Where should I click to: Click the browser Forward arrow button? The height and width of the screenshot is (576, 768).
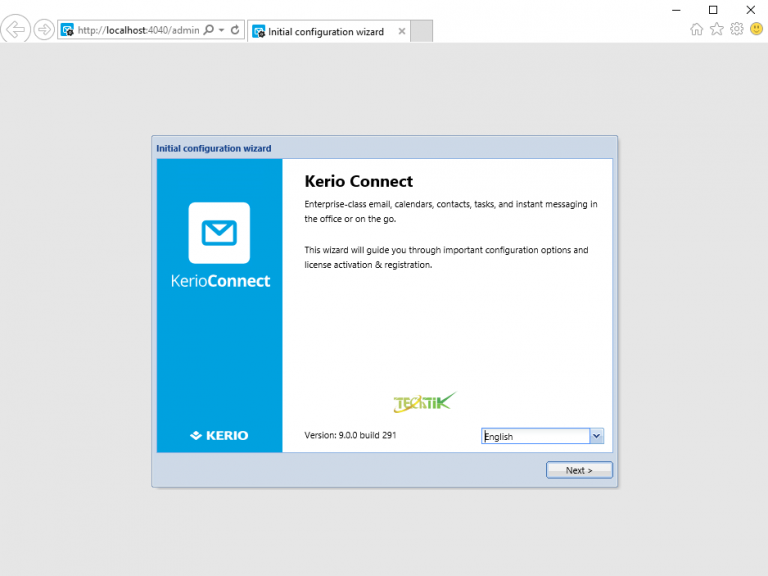[44, 30]
